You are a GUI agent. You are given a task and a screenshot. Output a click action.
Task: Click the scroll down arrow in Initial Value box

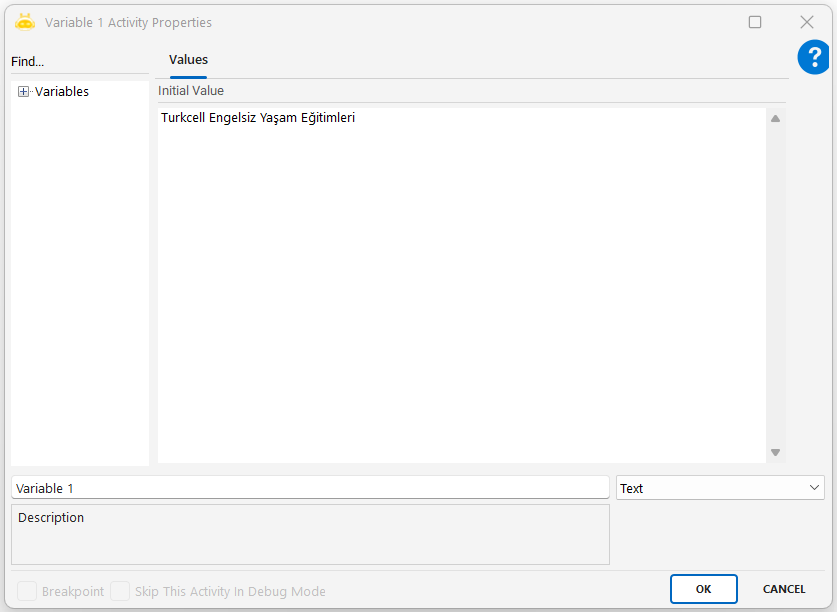[775, 452]
